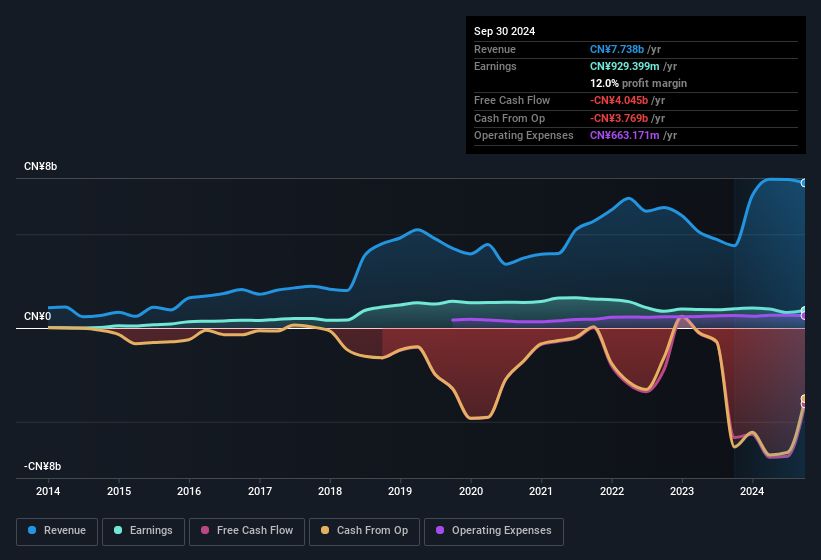This screenshot has height=560, width=821.
Task: Click the 2023 x-axis label
Action: [x=682, y=491]
